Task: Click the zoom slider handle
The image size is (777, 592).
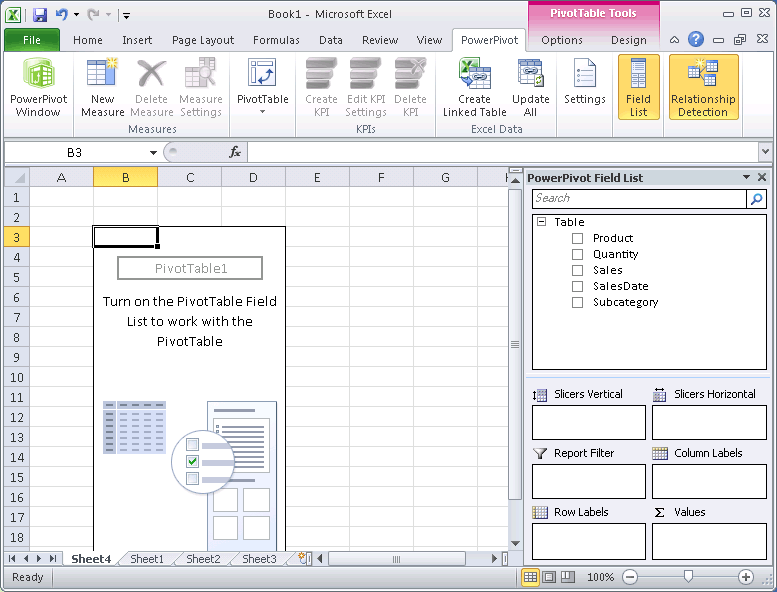Action: click(688, 576)
